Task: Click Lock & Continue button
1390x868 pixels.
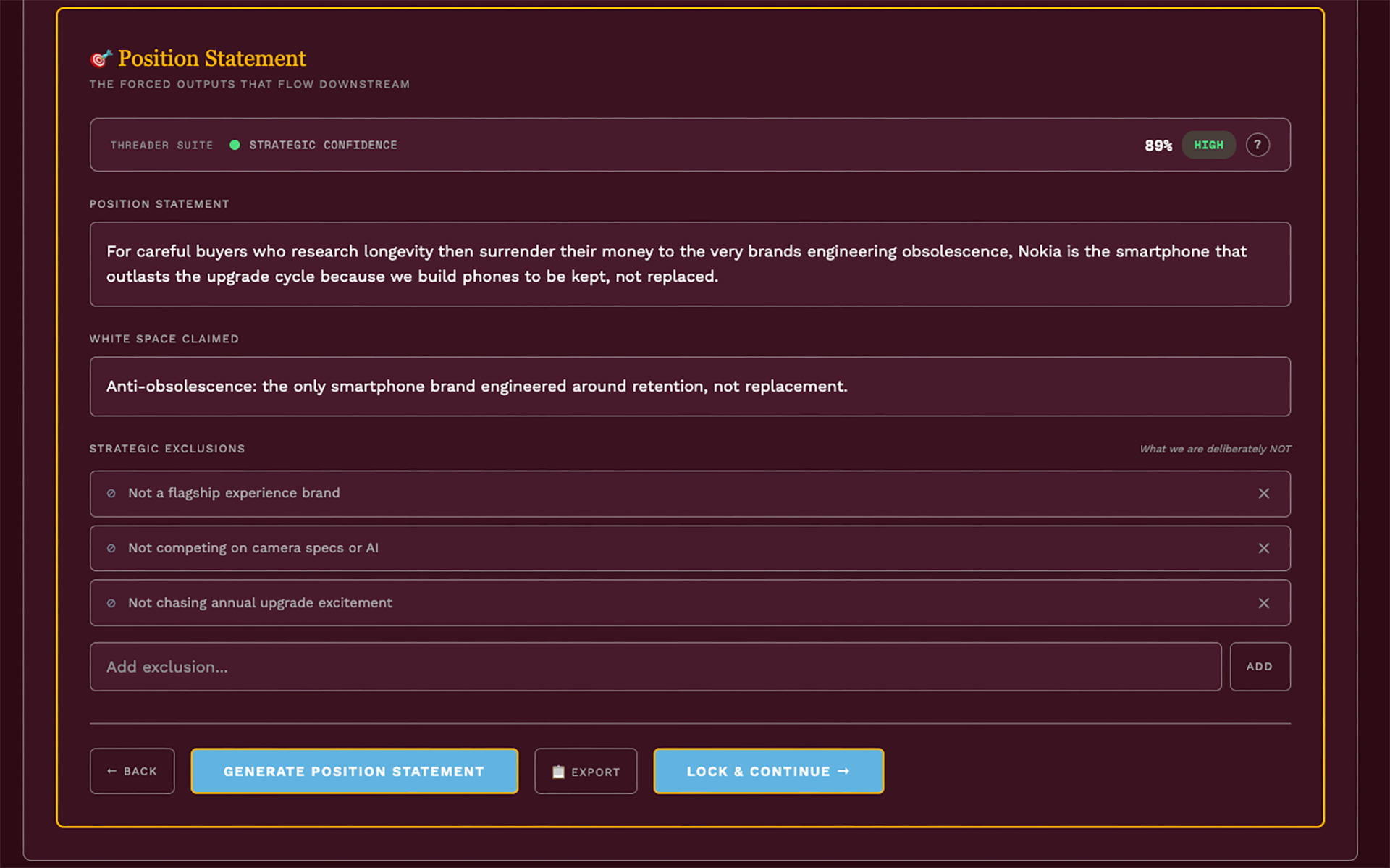Action: tap(768, 771)
